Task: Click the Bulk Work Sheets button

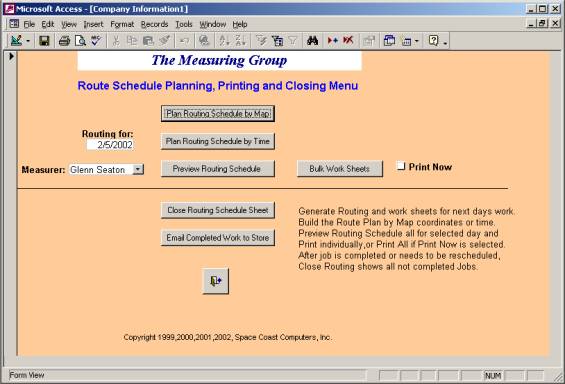Action: (x=340, y=169)
